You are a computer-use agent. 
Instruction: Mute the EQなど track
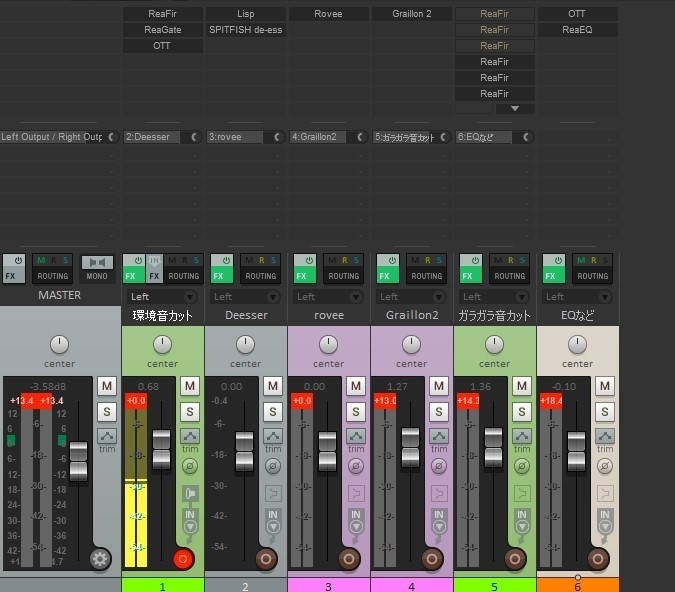[605, 386]
